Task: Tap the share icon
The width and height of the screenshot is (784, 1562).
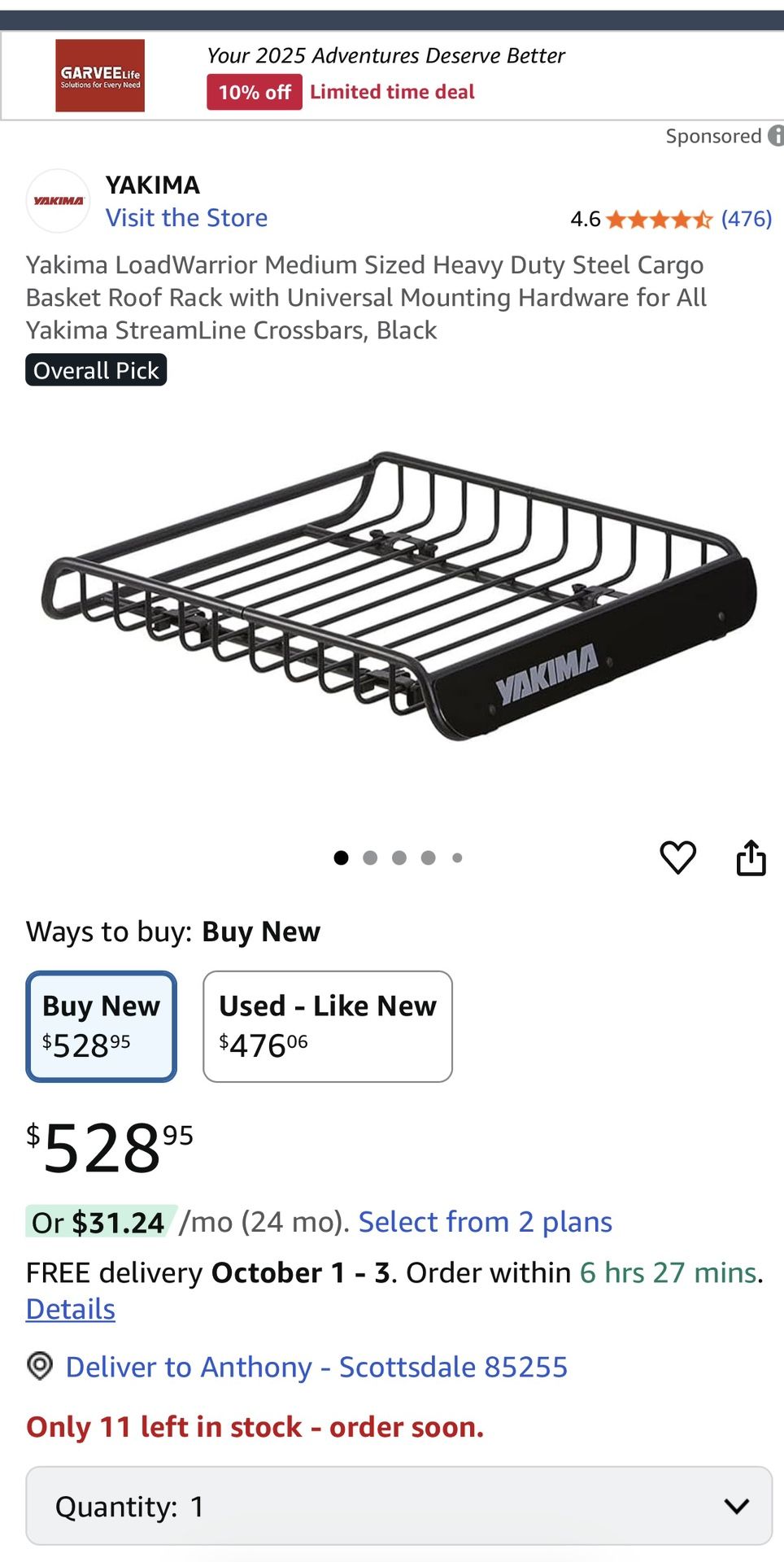Action: [x=751, y=857]
